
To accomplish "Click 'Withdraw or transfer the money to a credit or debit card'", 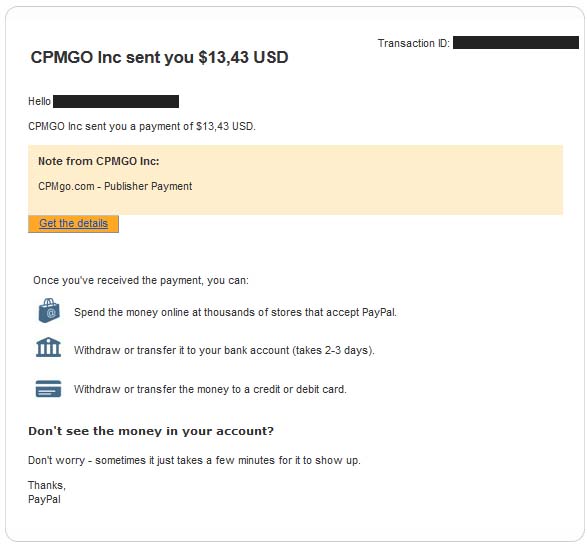I will click(210, 389).
